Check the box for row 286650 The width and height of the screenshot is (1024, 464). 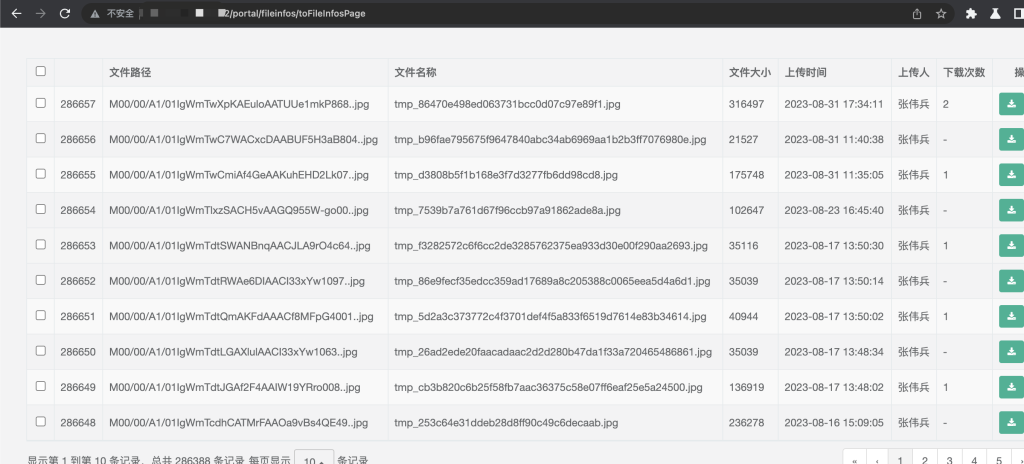[x=40, y=350]
